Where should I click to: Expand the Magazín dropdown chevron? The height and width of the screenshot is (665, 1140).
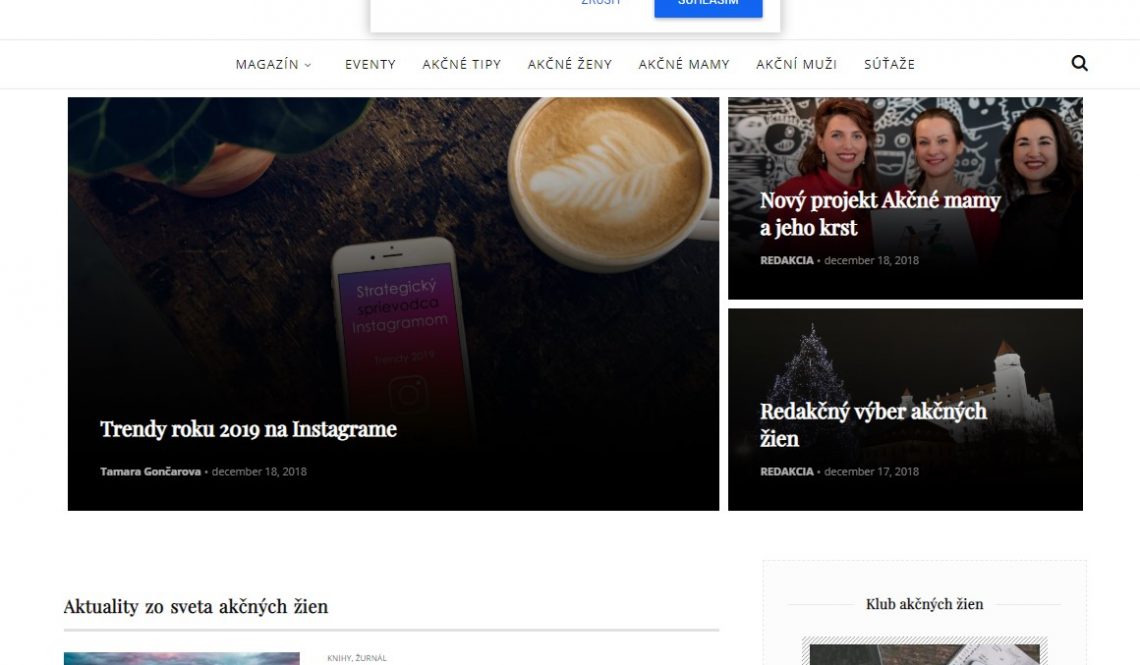click(x=308, y=65)
